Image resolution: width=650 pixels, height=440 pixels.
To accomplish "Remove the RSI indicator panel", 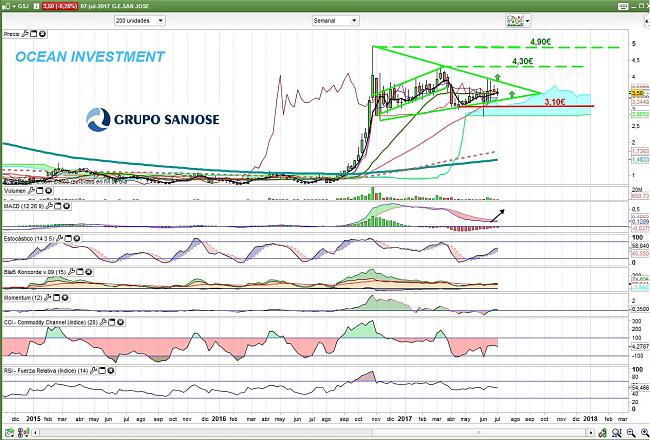I will 111,370.
